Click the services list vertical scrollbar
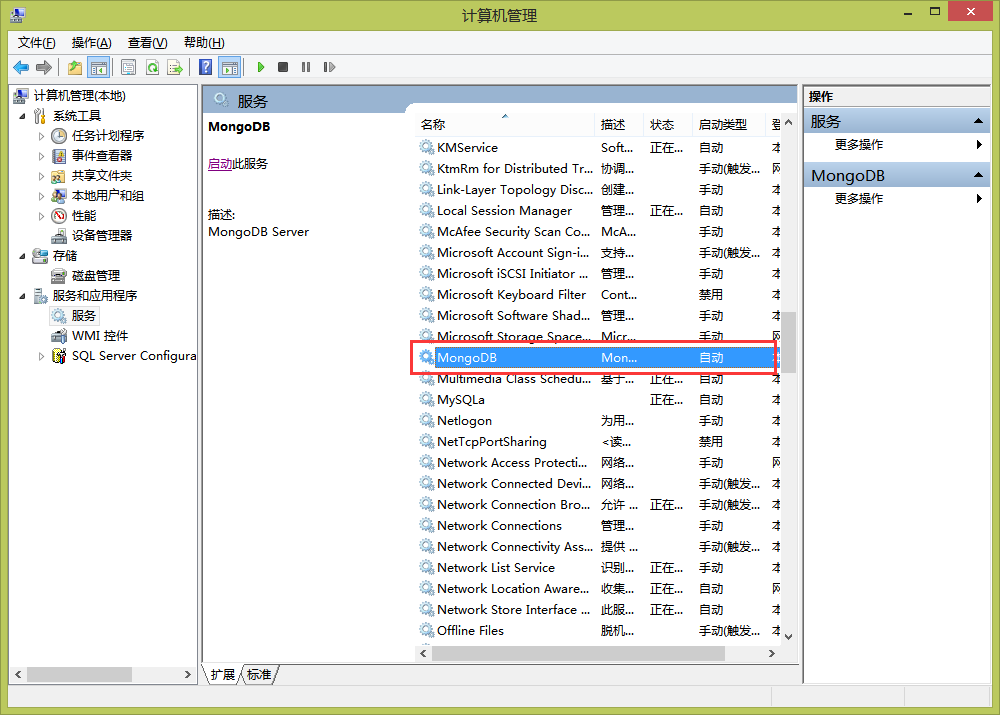Screen dimensions: 1000x715 [x=789, y=343]
